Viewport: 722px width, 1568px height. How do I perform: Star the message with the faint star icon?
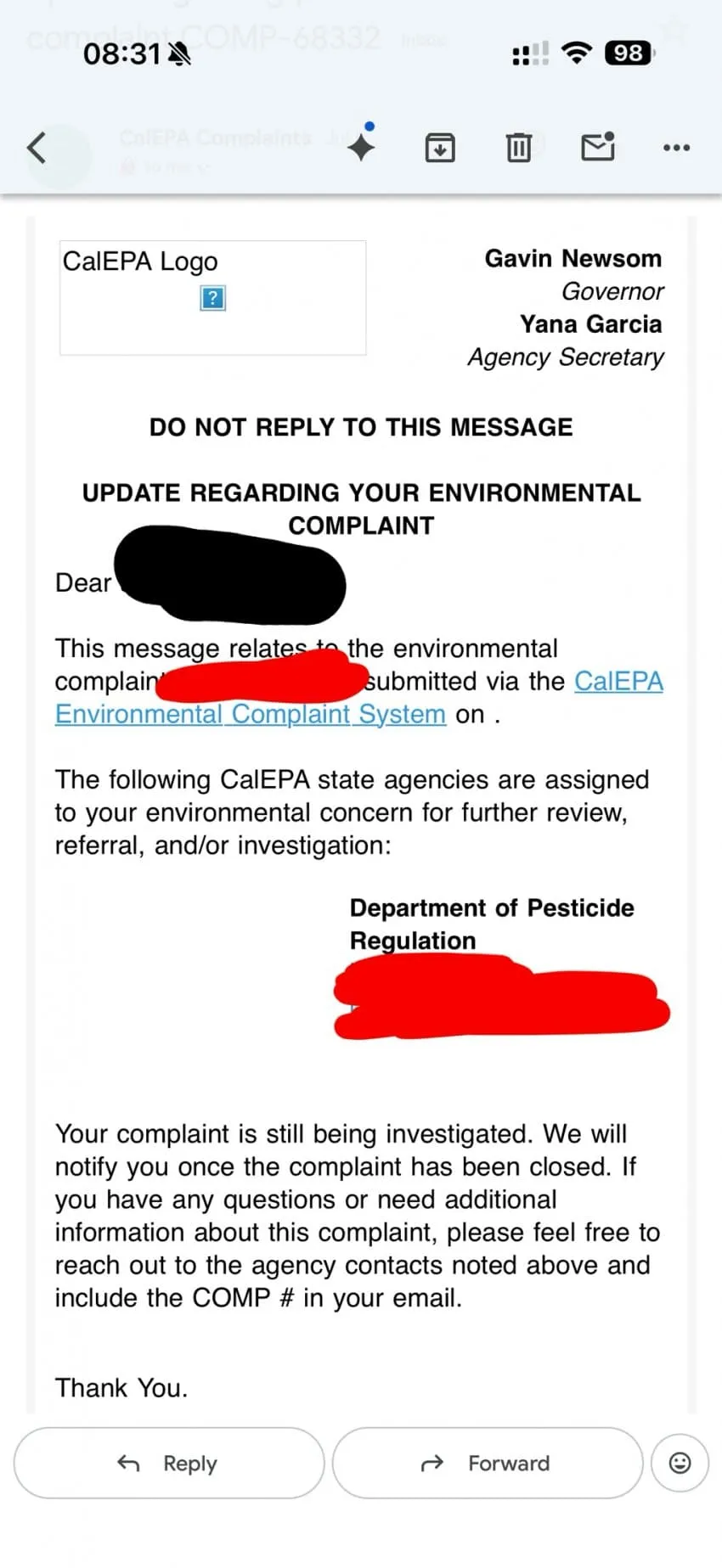click(674, 31)
